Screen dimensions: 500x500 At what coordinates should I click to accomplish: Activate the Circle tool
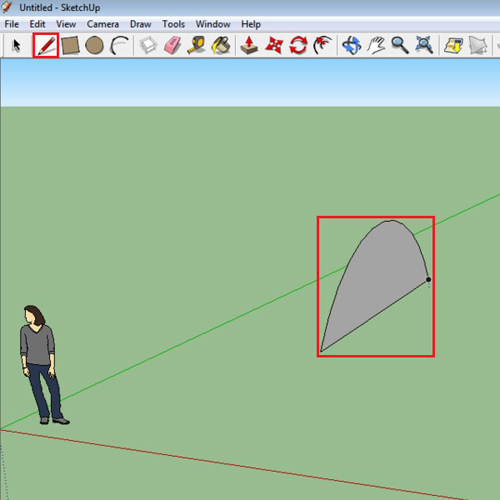point(94,45)
